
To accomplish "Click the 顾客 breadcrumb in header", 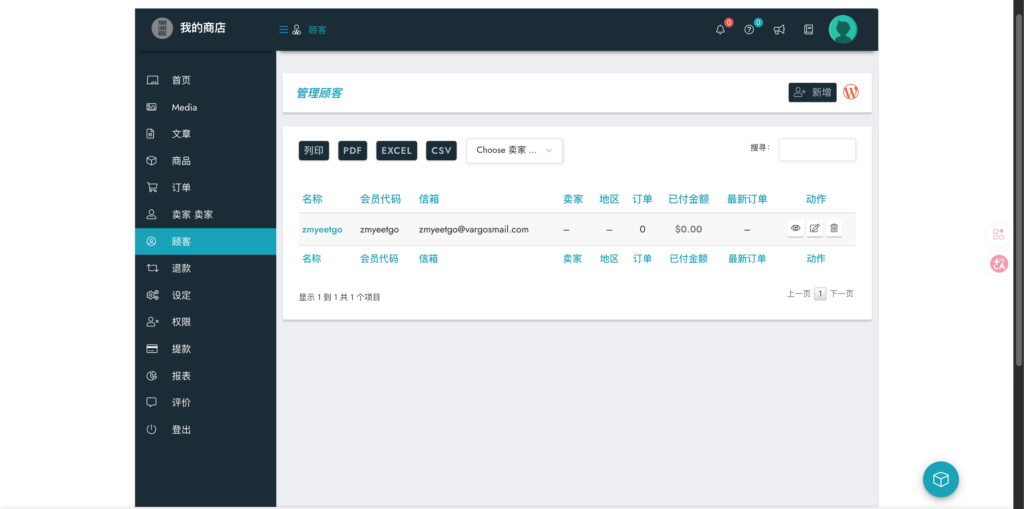I will 317,29.
